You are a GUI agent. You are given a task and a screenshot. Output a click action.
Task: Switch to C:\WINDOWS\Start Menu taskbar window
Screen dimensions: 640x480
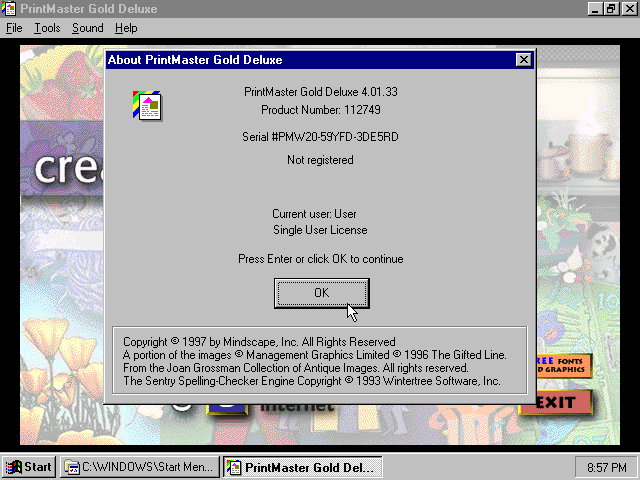click(x=140, y=467)
